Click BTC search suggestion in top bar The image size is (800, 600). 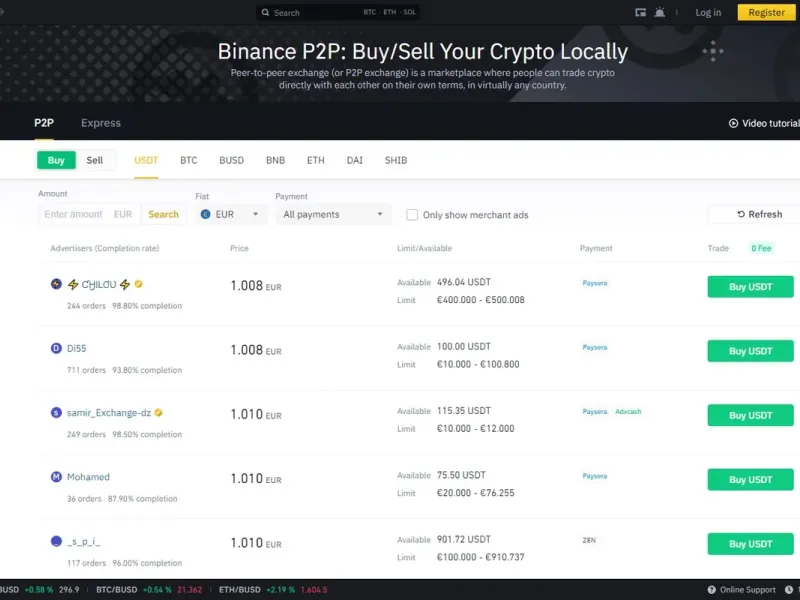click(370, 12)
